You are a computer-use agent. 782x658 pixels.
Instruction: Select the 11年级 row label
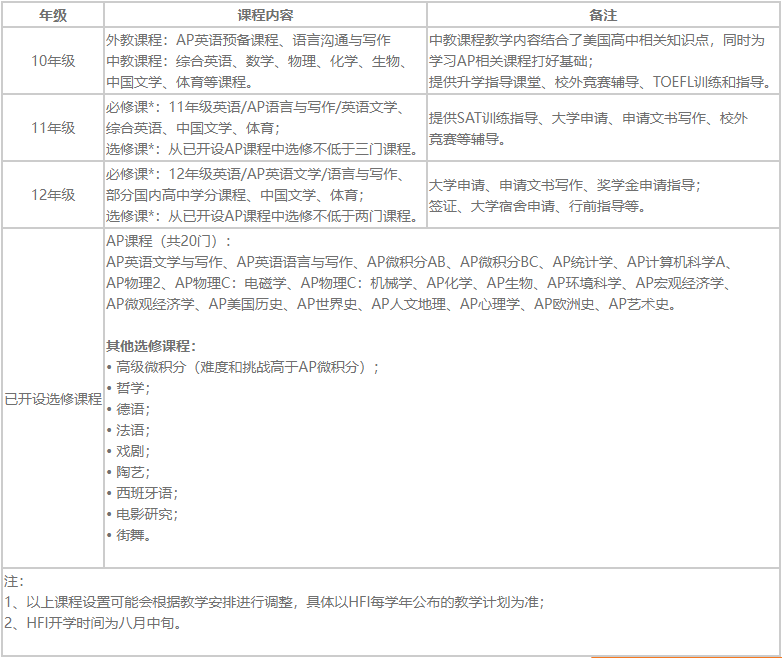52,128
